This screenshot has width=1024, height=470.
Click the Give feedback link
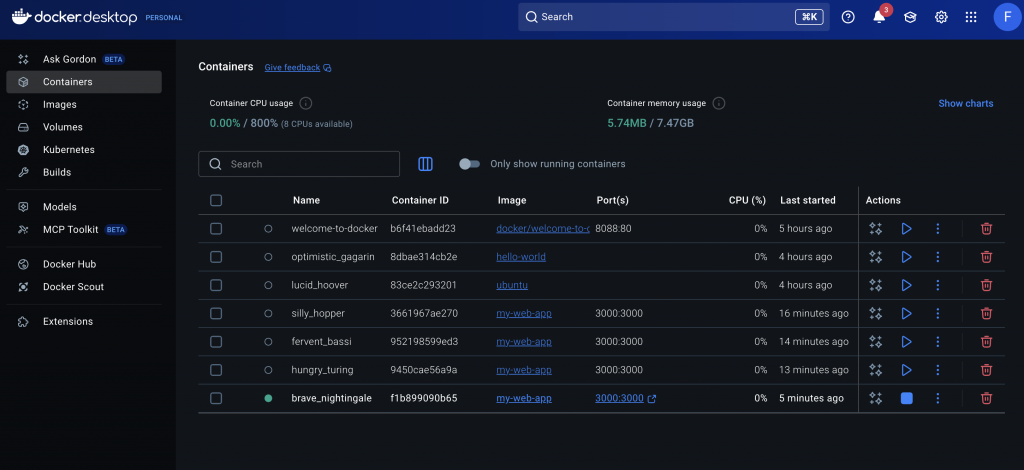(x=292, y=68)
